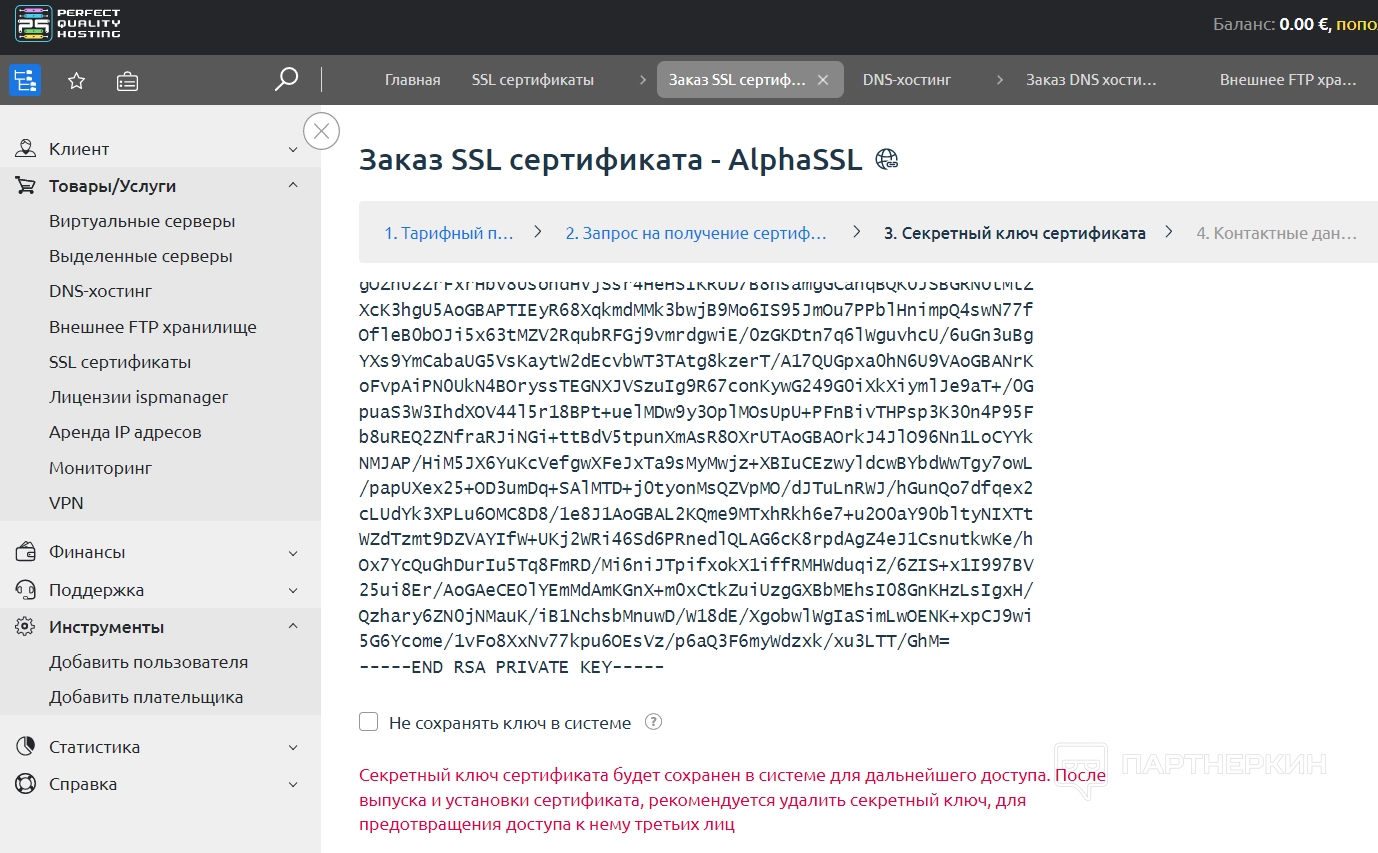This screenshot has height=853, width=1378.
Task: Collapse the Товары/Услуги section
Action: pyautogui.click(x=293, y=186)
